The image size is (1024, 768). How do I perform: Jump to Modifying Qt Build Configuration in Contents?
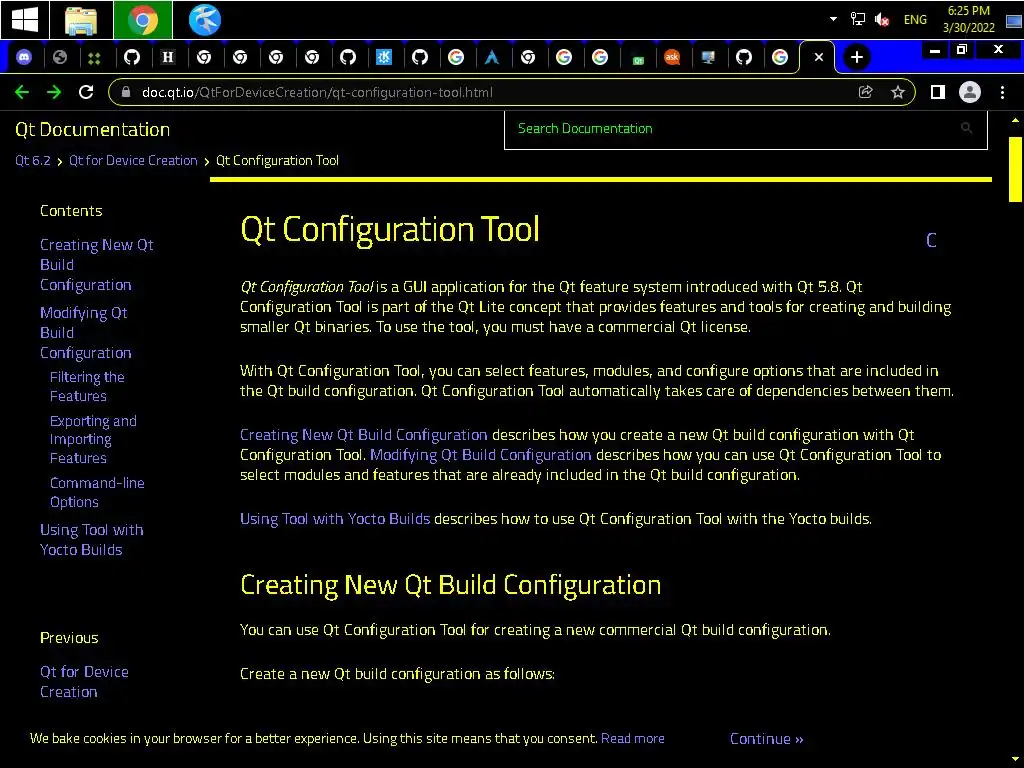[x=86, y=332]
